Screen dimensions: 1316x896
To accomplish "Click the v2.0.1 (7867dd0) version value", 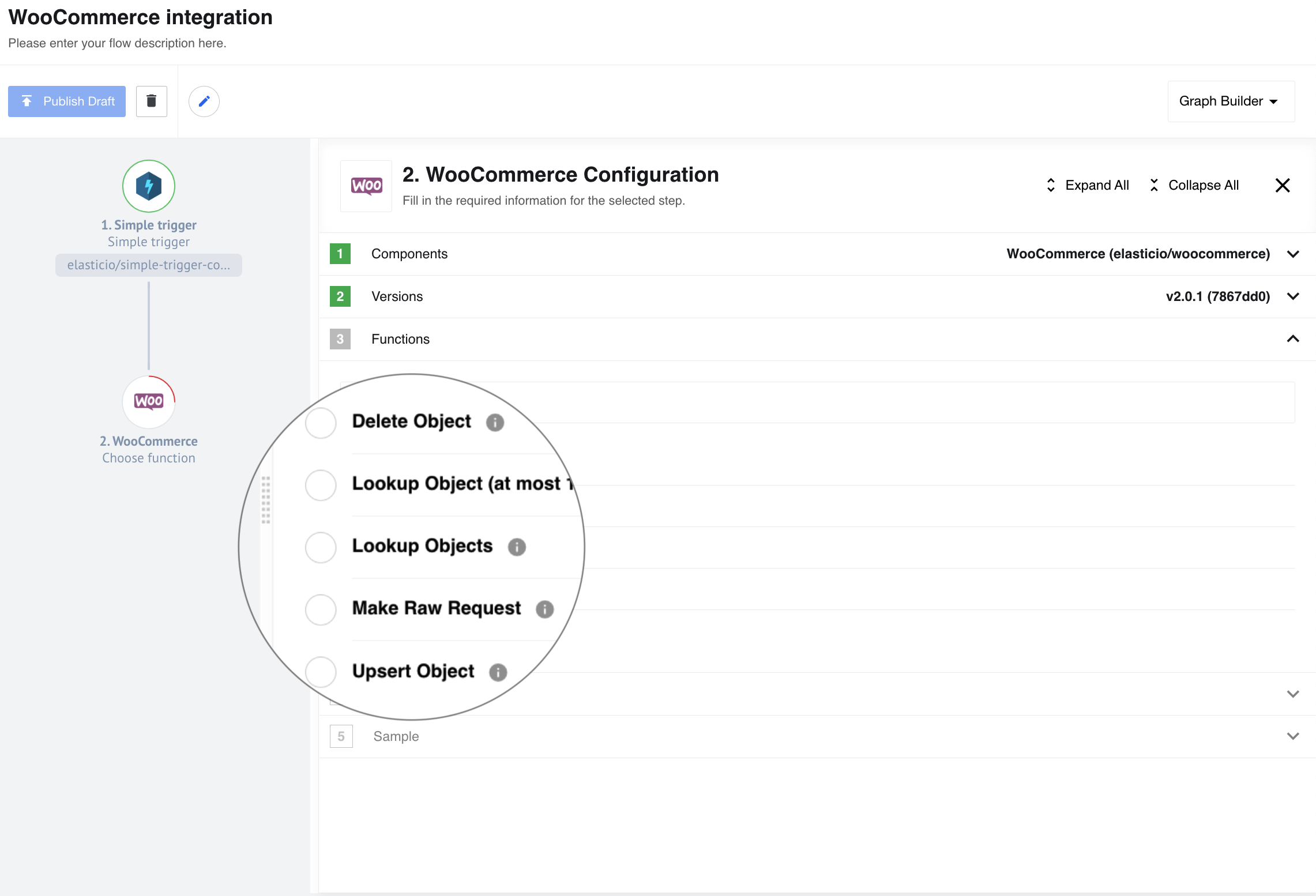I will (1218, 296).
